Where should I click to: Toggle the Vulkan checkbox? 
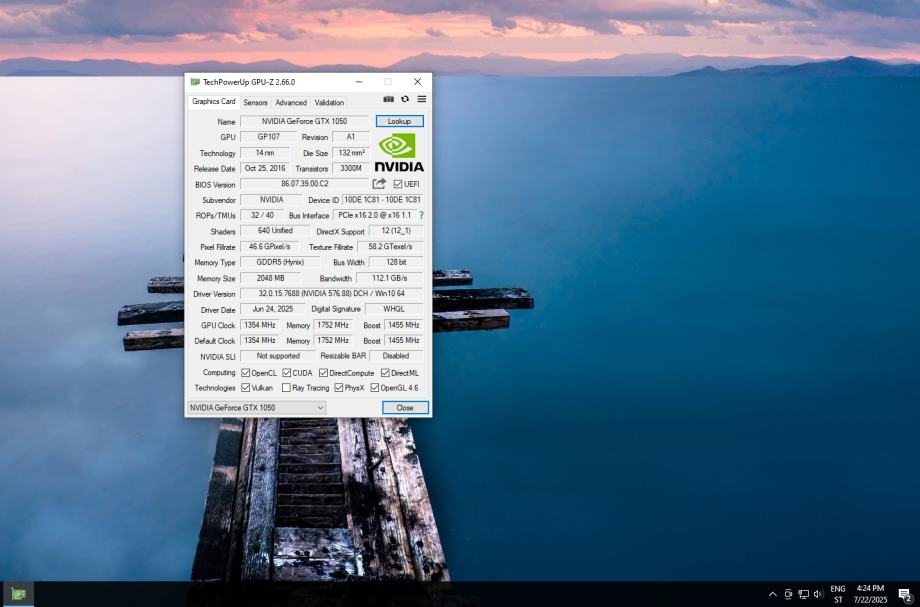click(x=246, y=388)
